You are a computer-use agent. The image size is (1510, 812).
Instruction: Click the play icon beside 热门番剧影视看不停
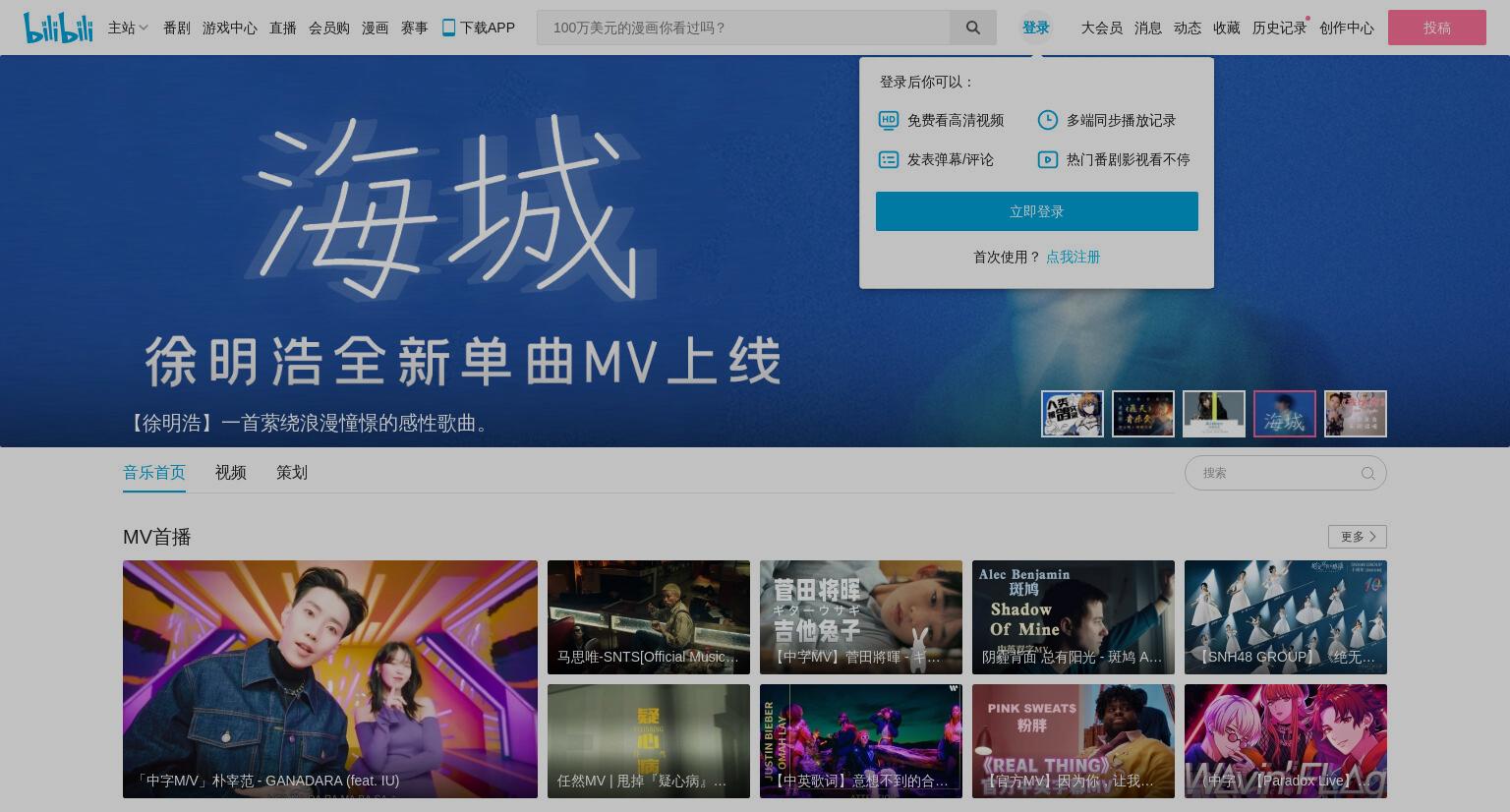click(x=1048, y=159)
